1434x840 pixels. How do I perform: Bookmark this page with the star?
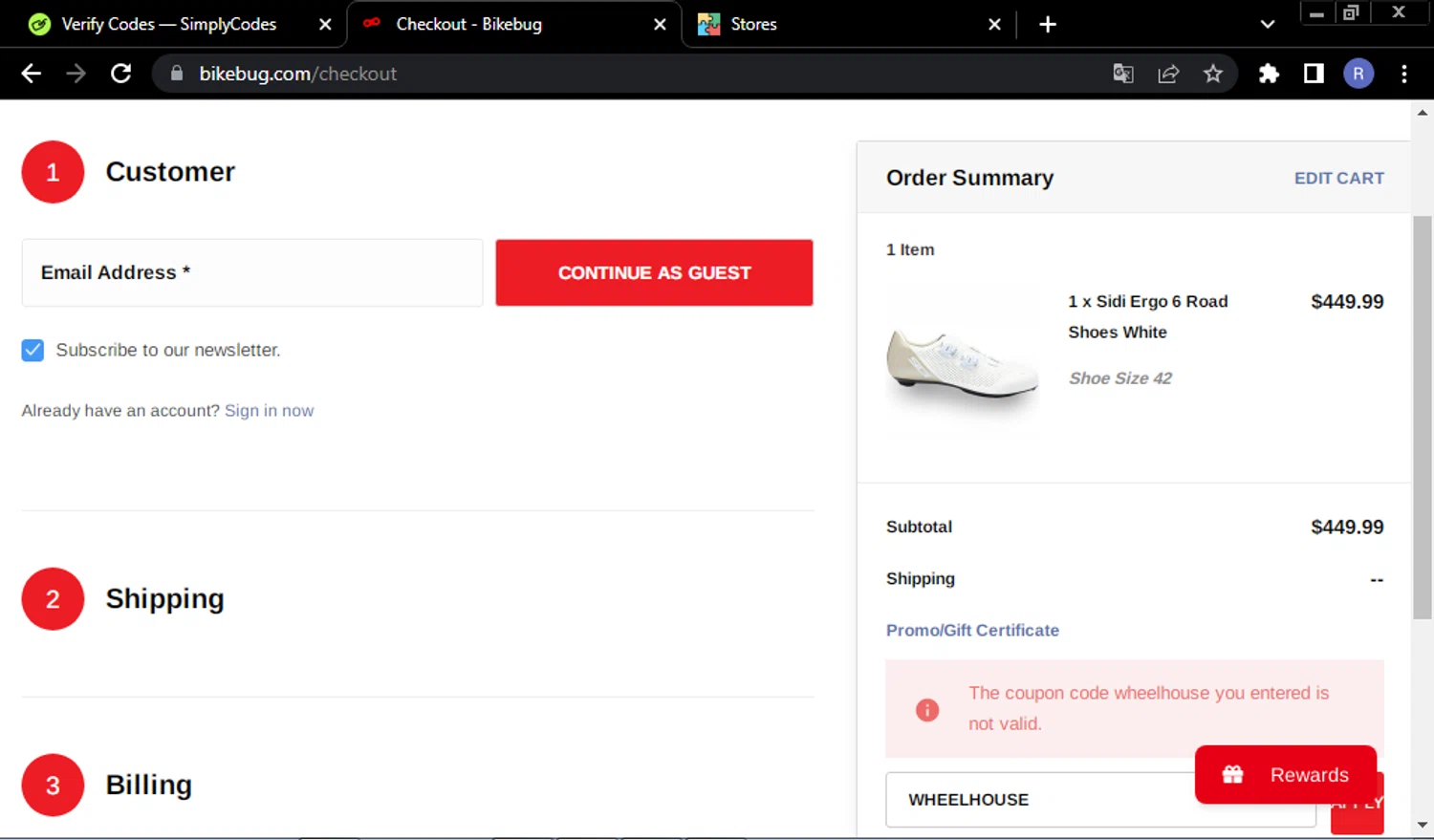(x=1213, y=74)
